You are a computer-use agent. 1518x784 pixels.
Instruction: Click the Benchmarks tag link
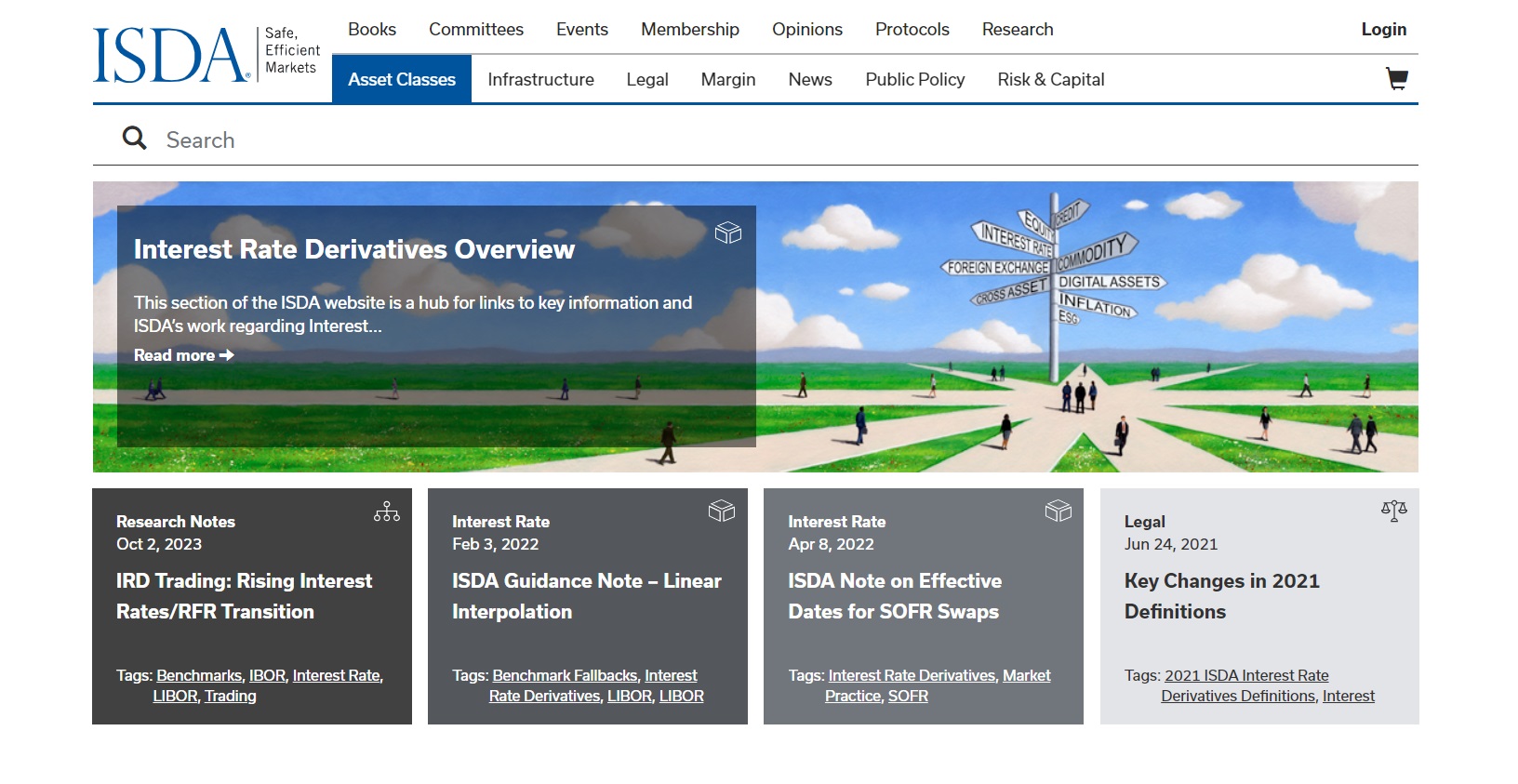pos(199,676)
